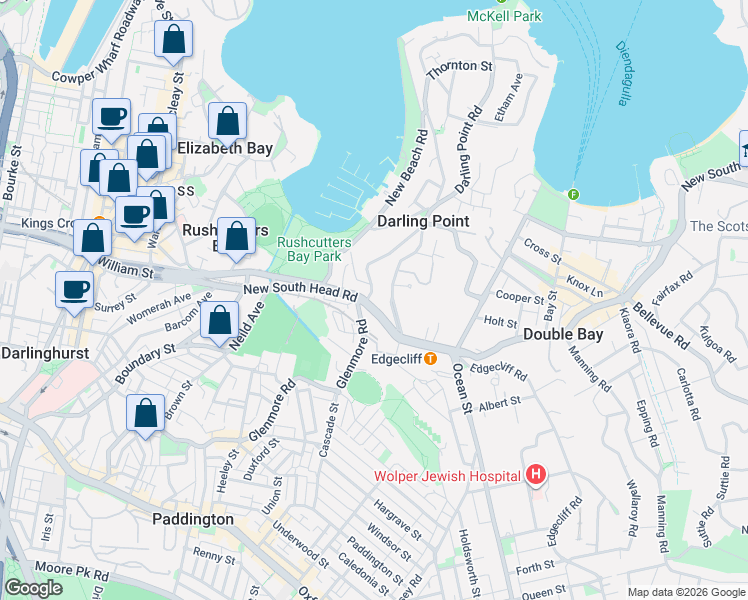Click shopping bag marker beside Kings Cross label
Viewport: 748px width, 600px height.
93,238
